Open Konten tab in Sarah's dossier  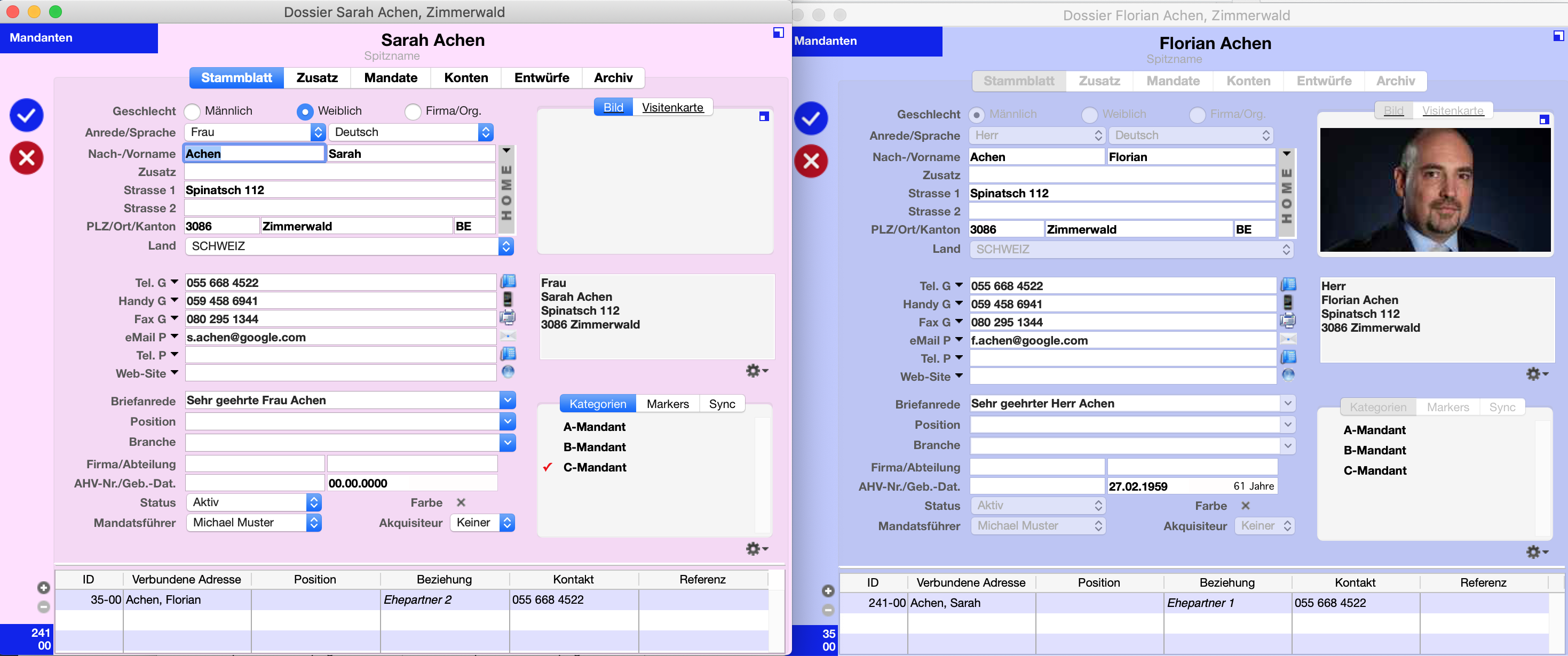(x=466, y=78)
